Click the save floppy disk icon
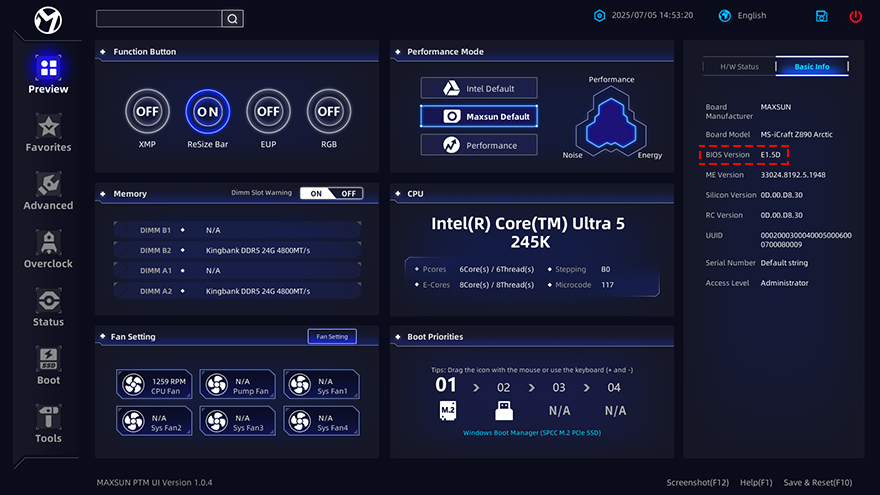Image resolution: width=880 pixels, height=495 pixels. click(x=822, y=16)
